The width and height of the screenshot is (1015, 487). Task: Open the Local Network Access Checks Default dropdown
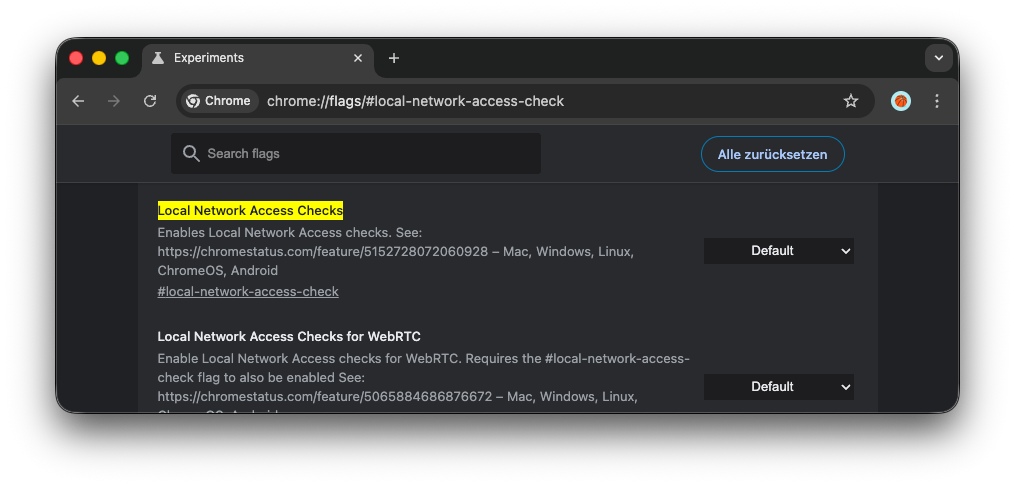(x=778, y=251)
